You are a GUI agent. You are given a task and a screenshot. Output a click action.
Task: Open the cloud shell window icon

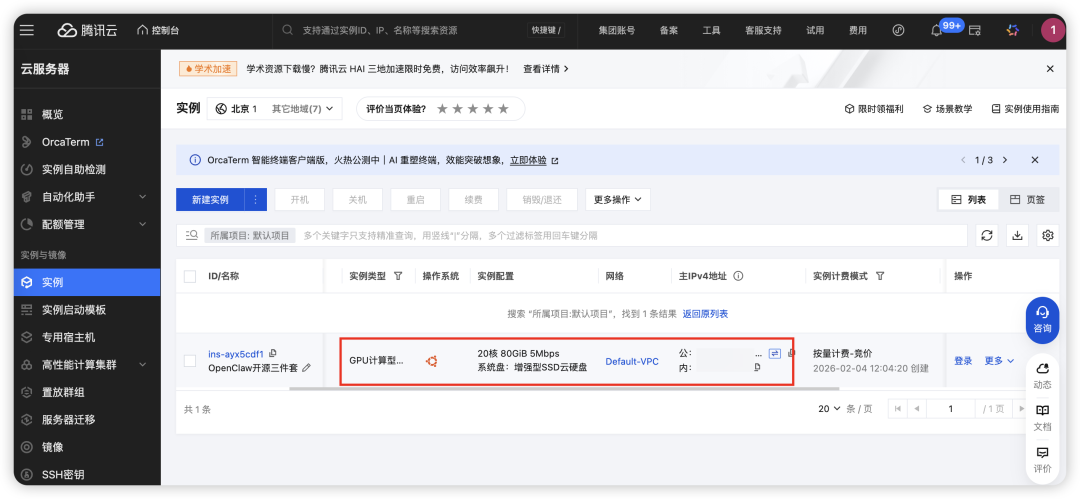tap(975, 30)
